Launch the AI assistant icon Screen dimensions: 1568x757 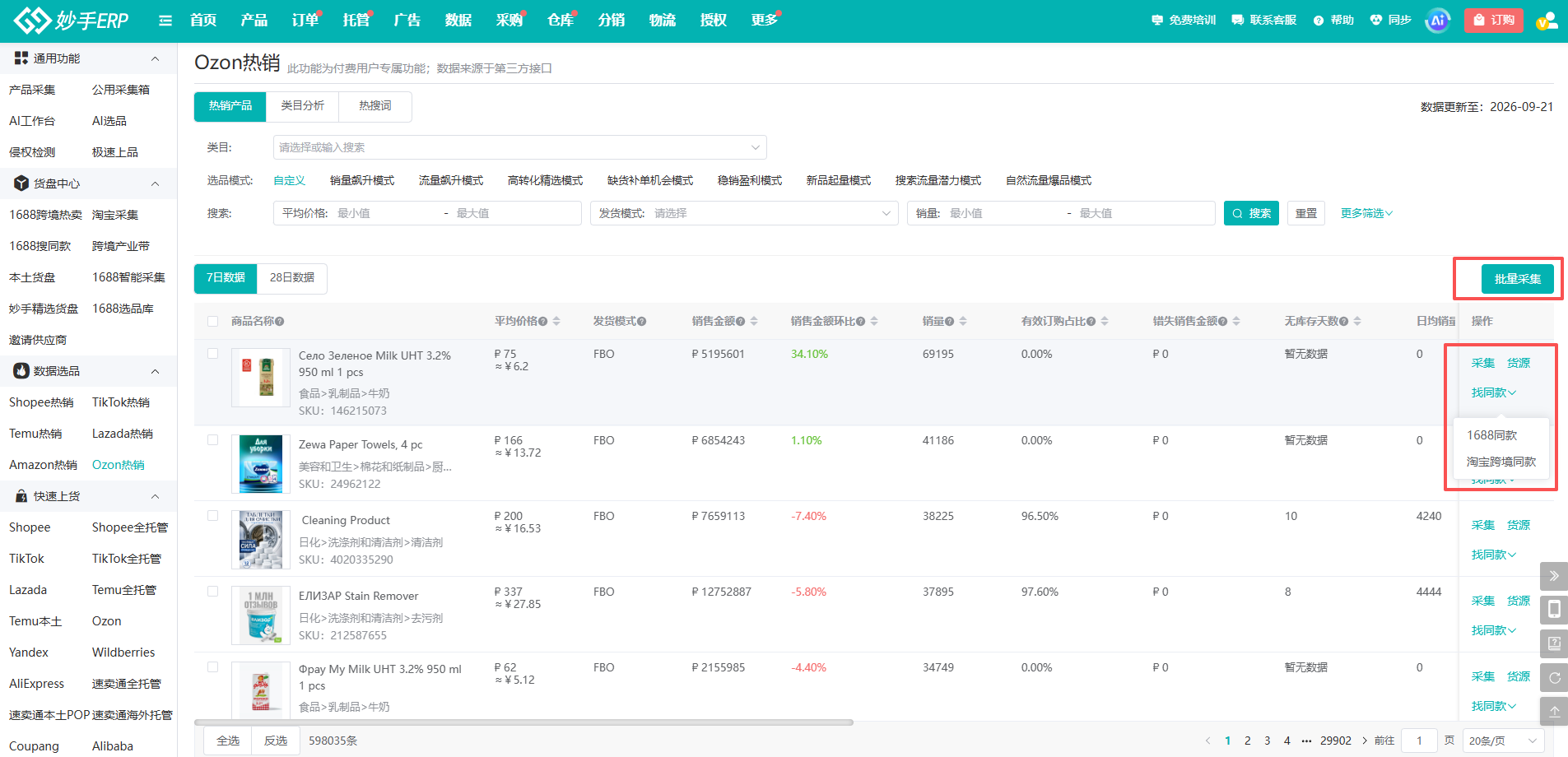(1438, 21)
